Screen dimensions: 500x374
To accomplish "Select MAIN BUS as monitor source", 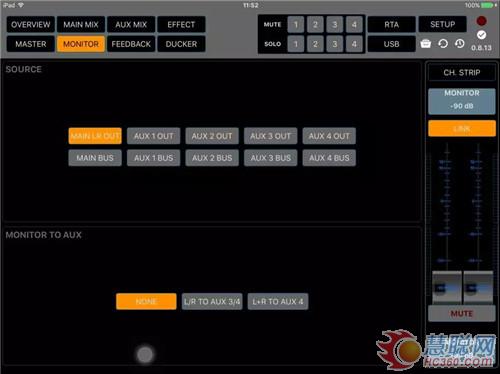I will pyautogui.click(x=95, y=158).
